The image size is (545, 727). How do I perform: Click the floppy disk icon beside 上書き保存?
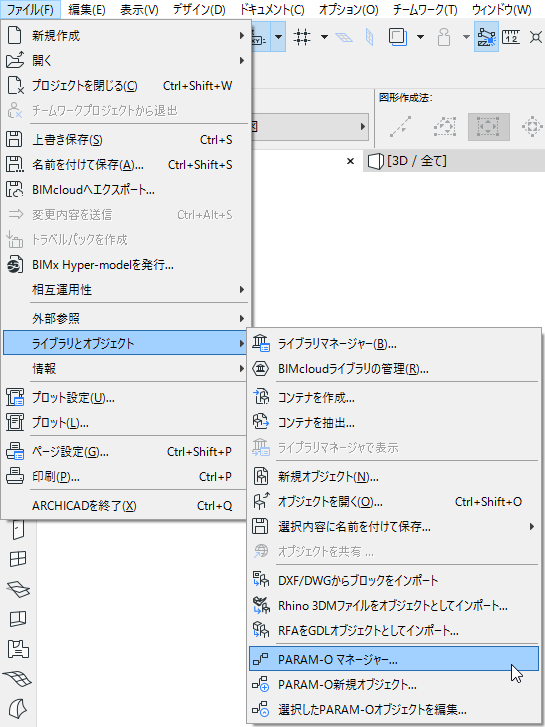(x=14, y=140)
